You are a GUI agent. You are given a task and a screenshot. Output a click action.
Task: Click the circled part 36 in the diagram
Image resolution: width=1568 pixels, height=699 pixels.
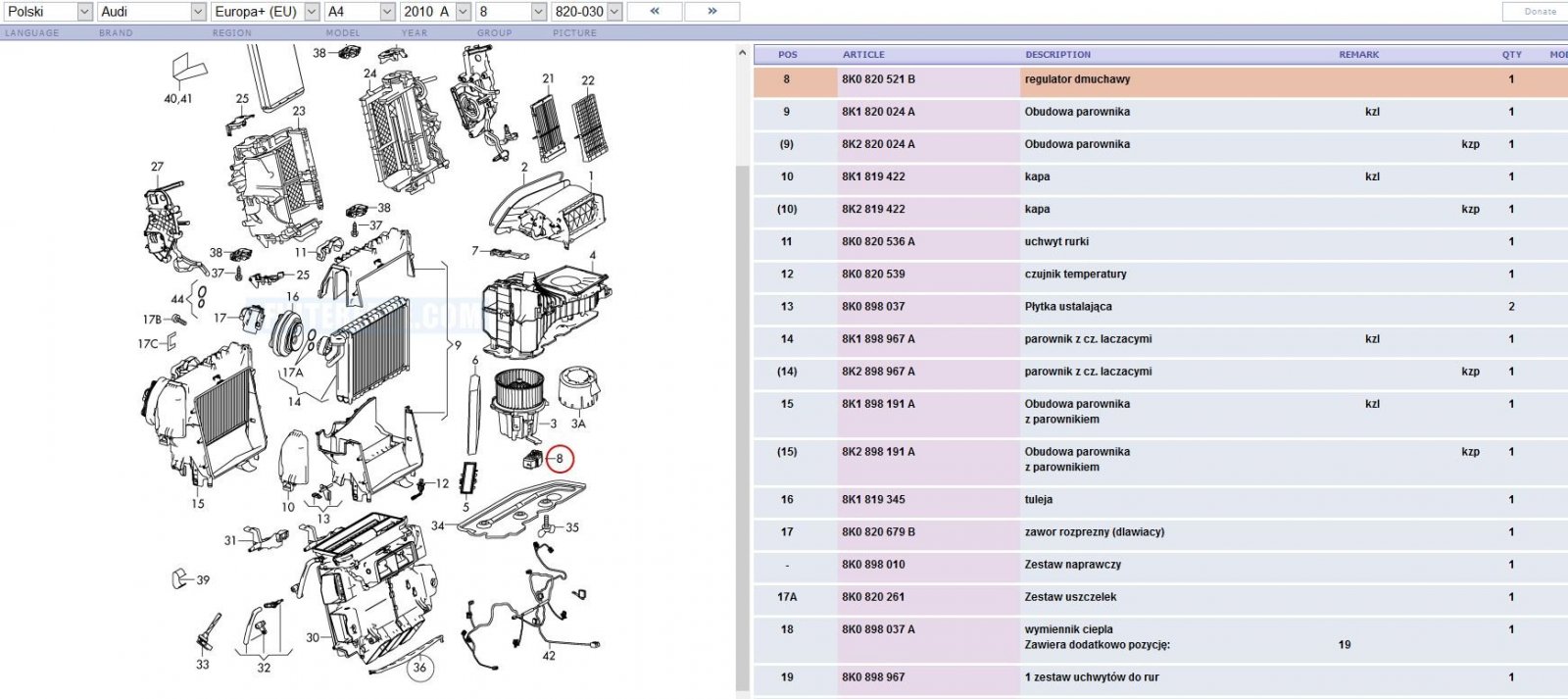[419, 668]
